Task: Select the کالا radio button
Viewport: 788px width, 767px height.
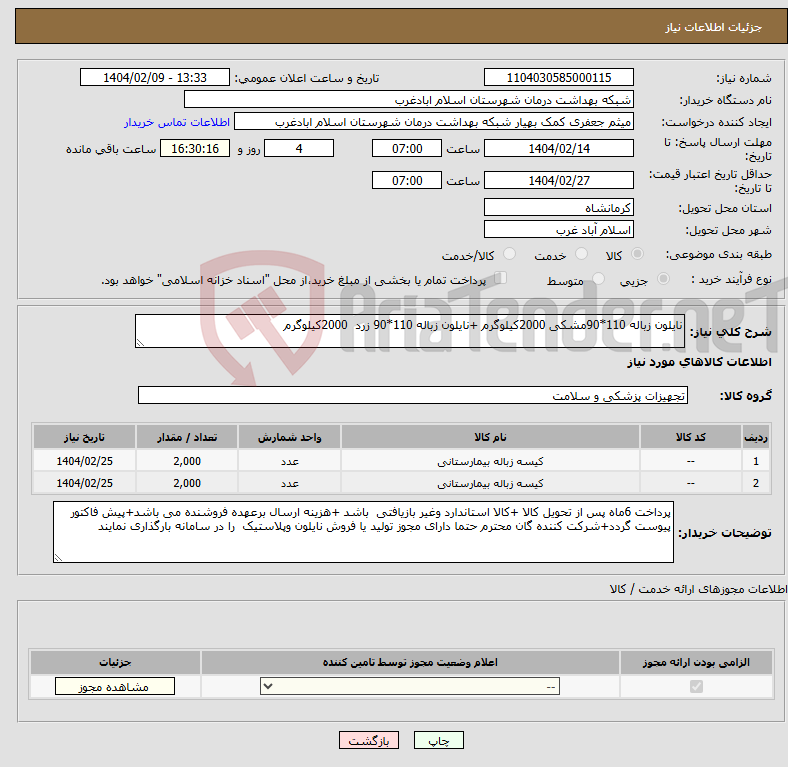Action: pyautogui.click(x=637, y=254)
